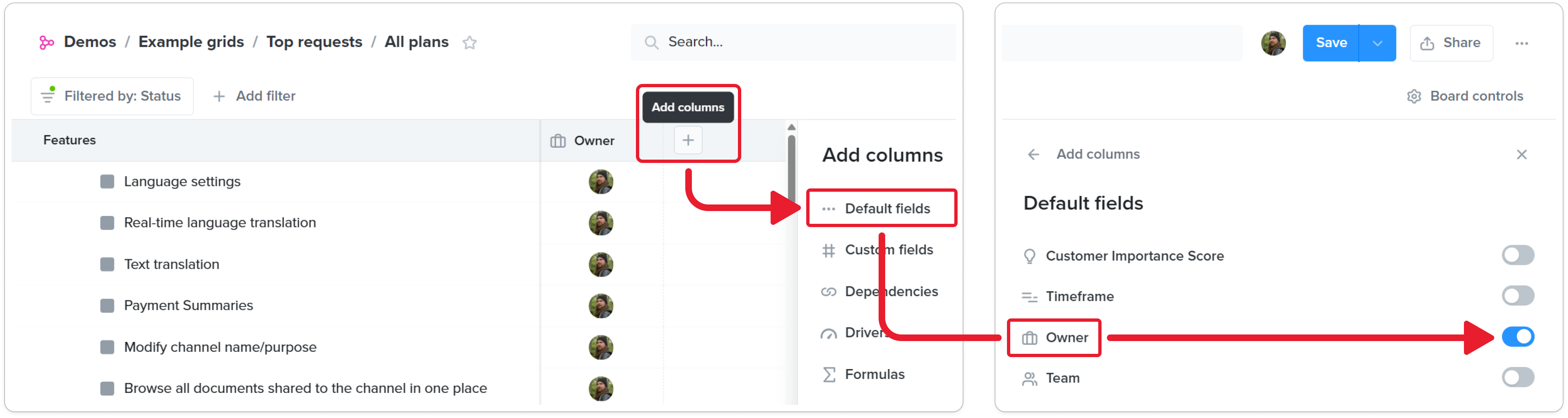The image size is (1568, 418).
Task: Click the Filtered by Status filter icon
Action: coord(48,95)
